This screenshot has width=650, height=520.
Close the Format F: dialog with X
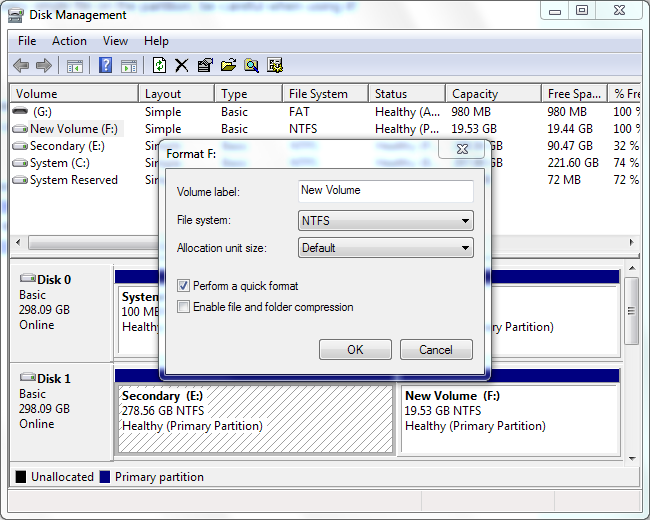[x=462, y=149]
